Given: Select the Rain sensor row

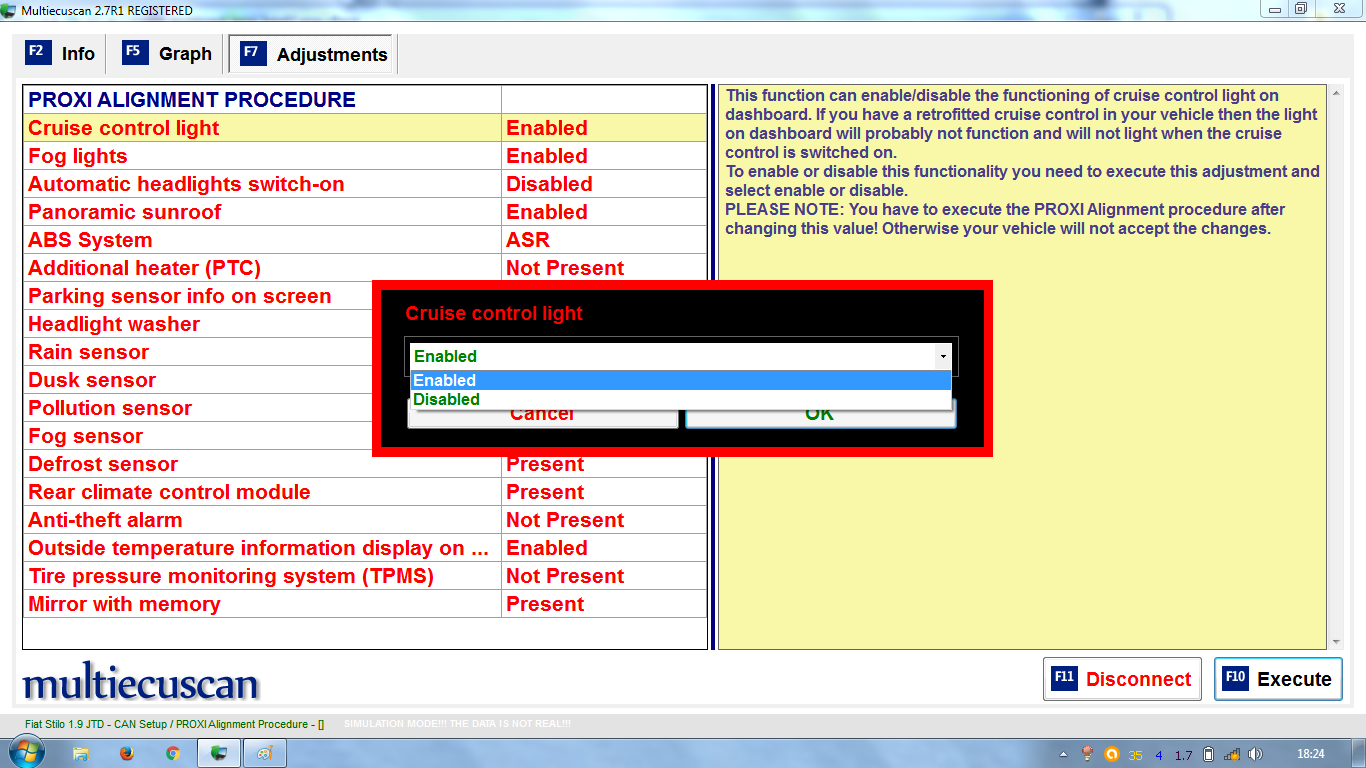Looking at the screenshot, I should click(x=198, y=352).
